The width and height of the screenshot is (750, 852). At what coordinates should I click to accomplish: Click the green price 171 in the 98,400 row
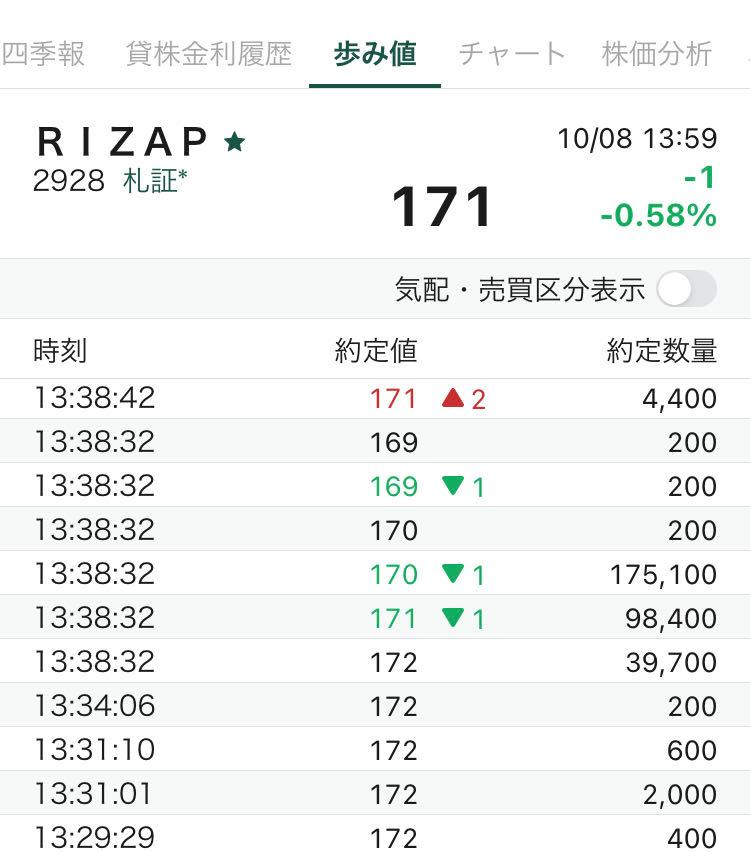tap(393, 618)
